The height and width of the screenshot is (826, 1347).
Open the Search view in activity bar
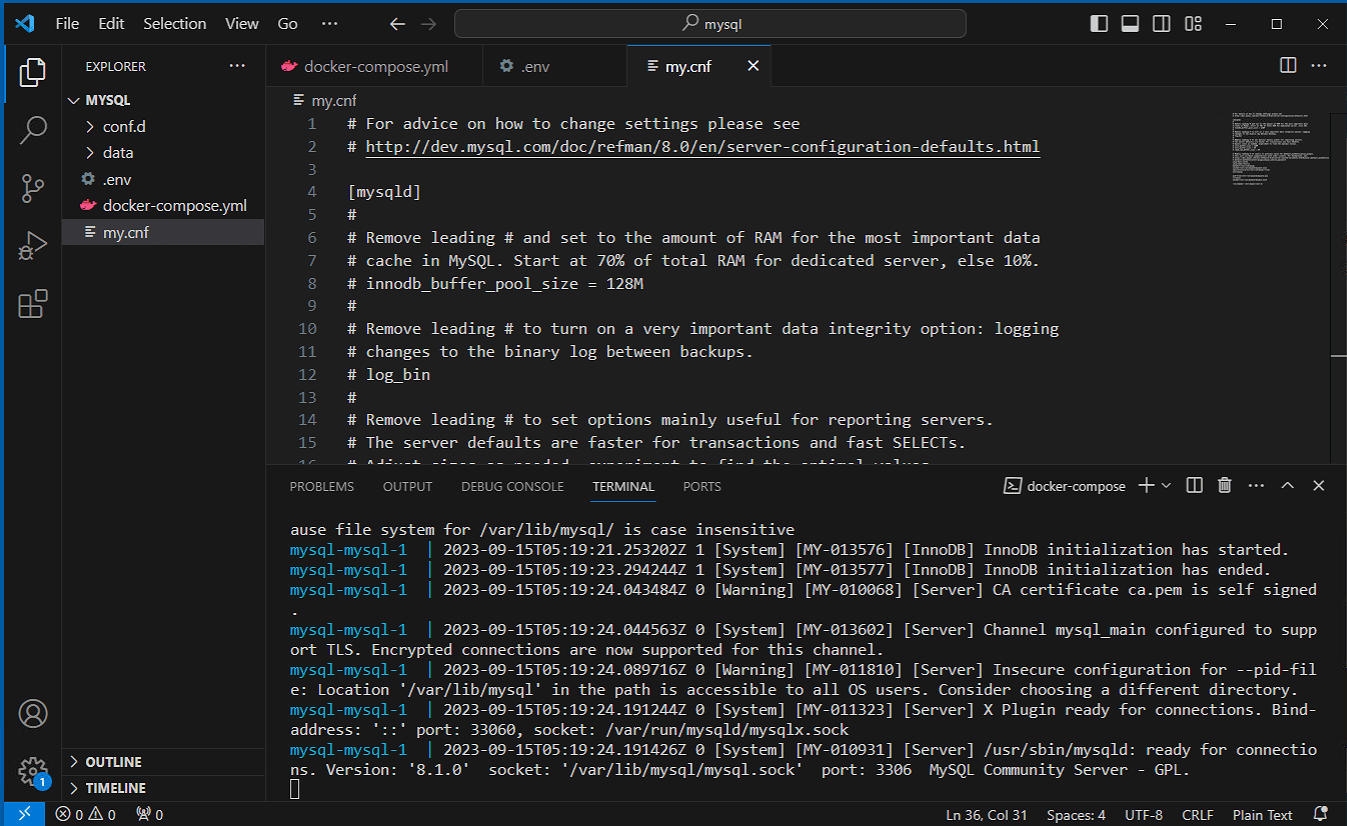tap(33, 129)
